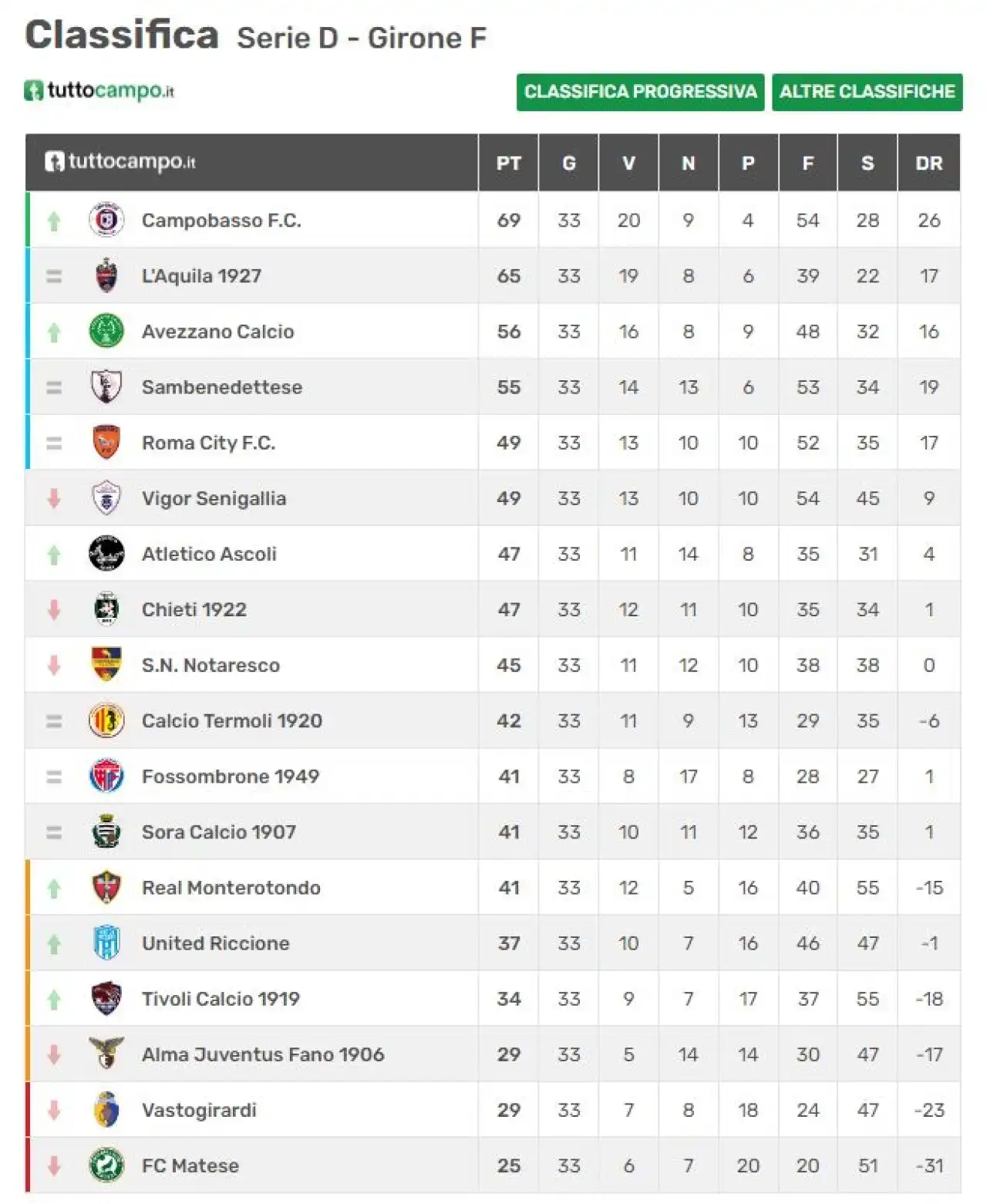
Task: Click the Alma Juventus Fano eagle crest
Action: 106,1054
